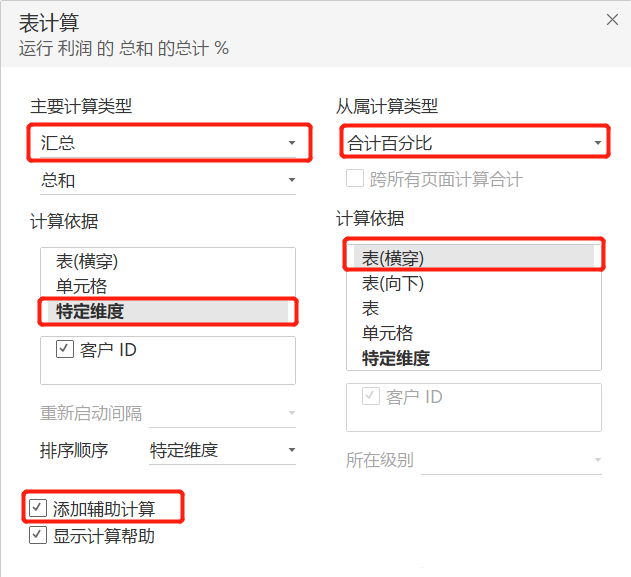Open the 汇总 primary calculation type dropdown
Image resolution: width=631 pixels, height=577 pixels.
point(168,143)
